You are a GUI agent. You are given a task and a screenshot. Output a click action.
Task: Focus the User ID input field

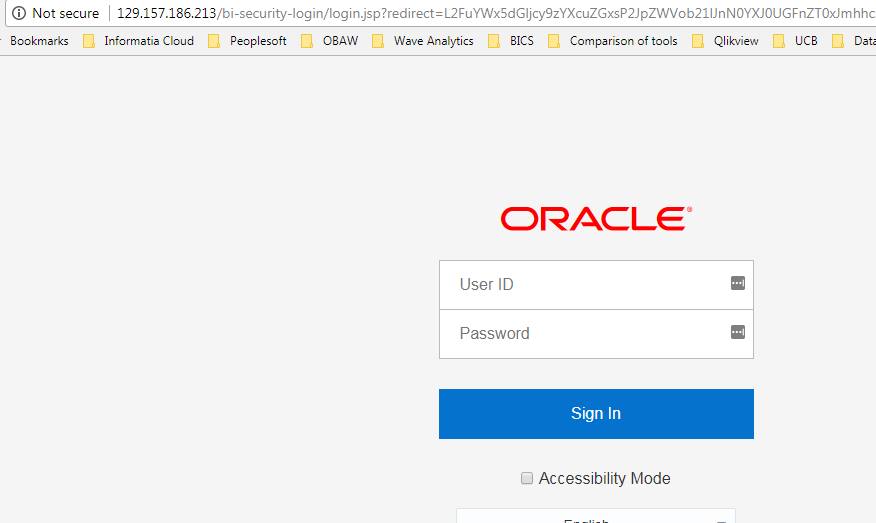point(585,284)
